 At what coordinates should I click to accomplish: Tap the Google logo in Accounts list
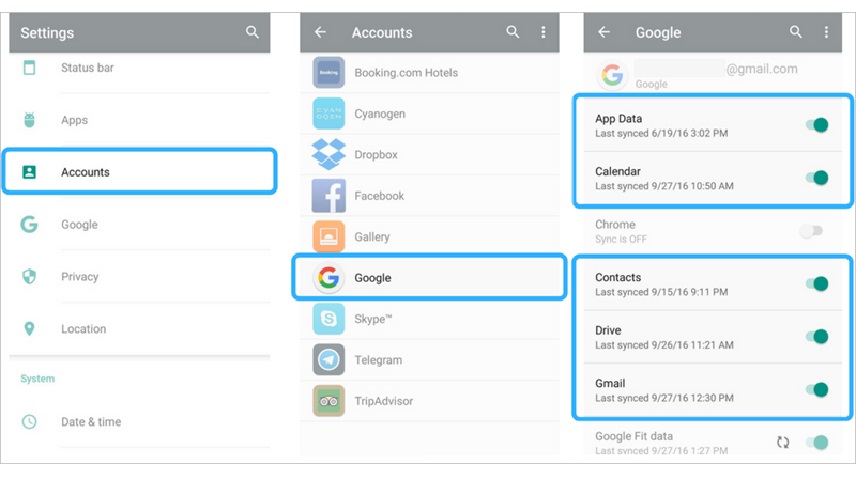(329, 277)
